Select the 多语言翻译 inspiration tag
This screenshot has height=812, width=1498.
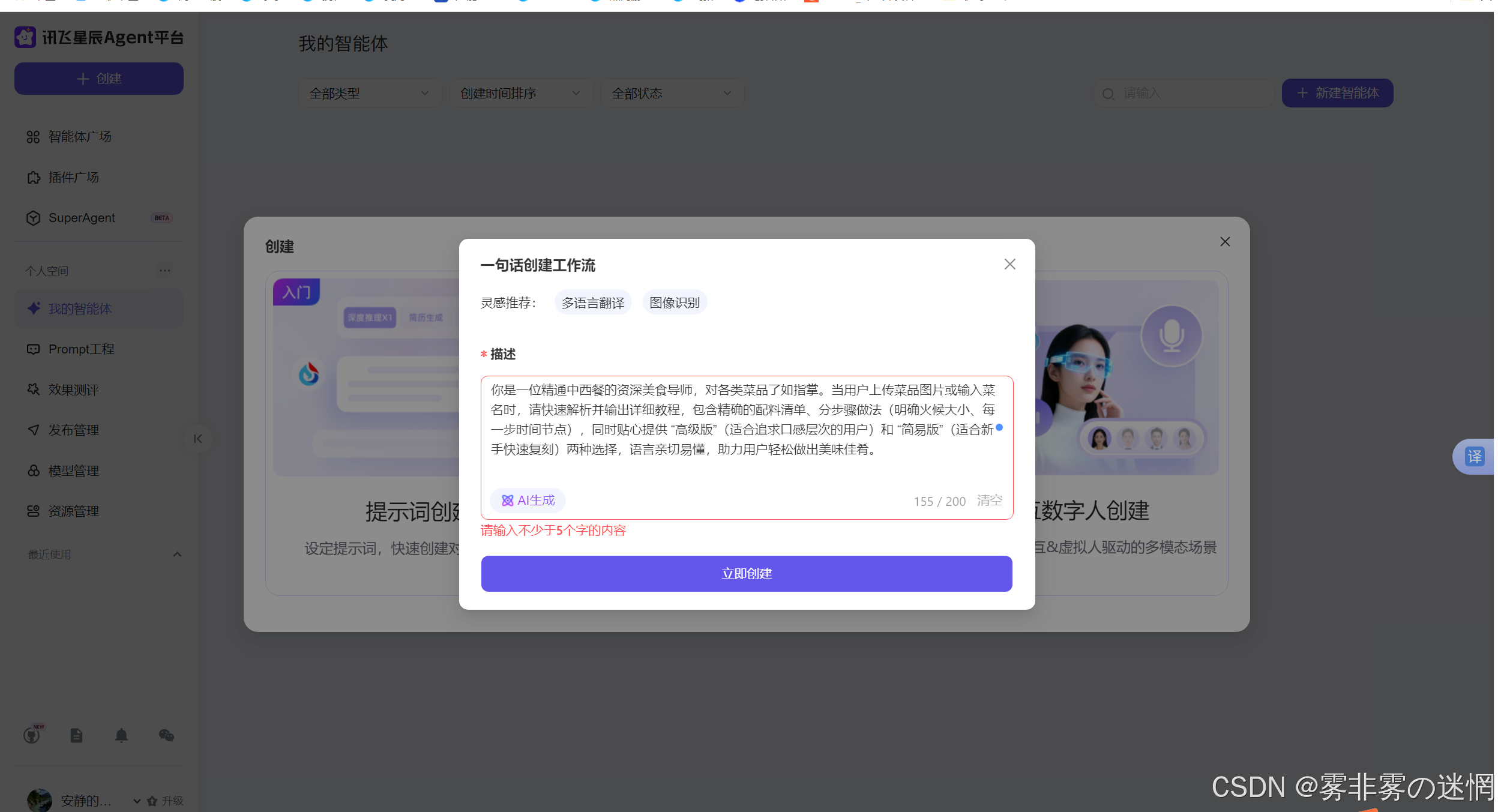pos(592,303)
